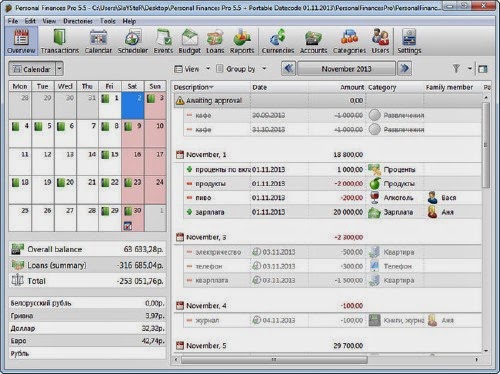
Task: Sort by the Family member column header
Action: tap(452, 87)
